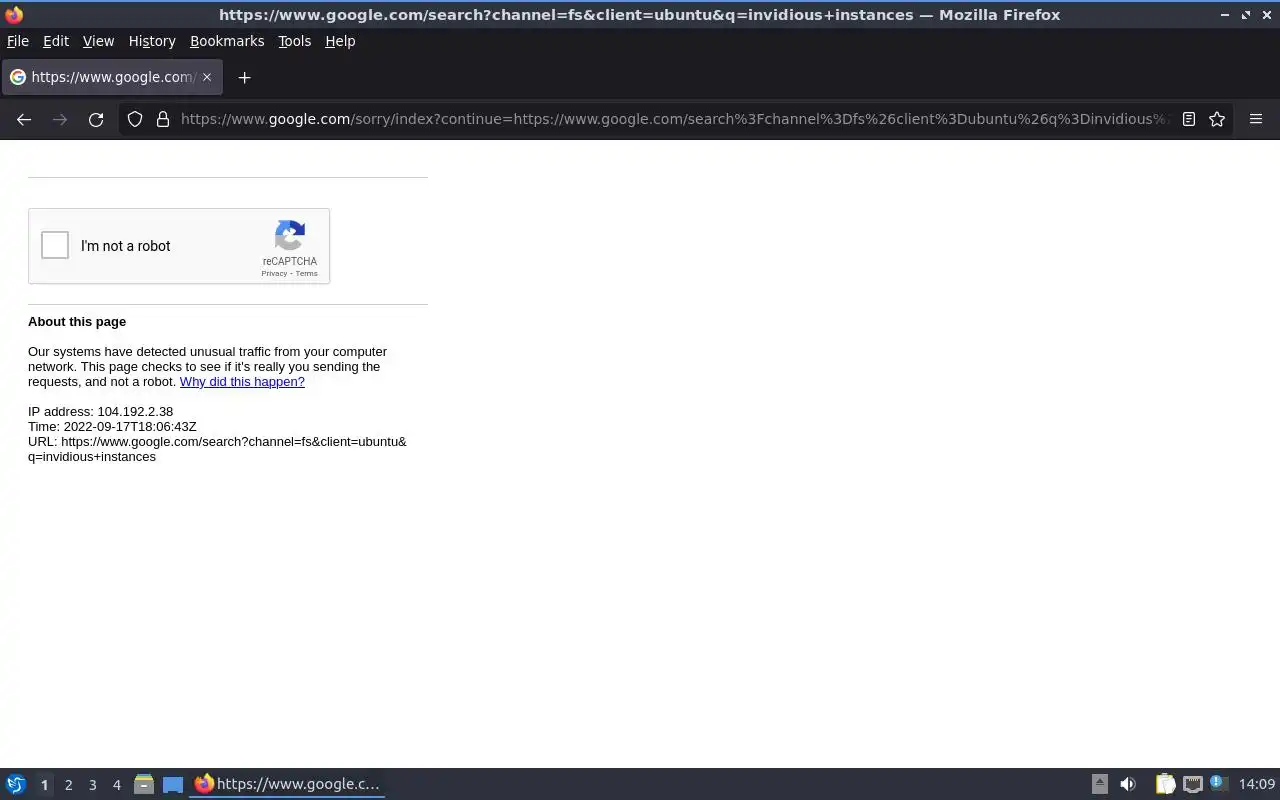Select the google.com browser tab

point(112,77)
